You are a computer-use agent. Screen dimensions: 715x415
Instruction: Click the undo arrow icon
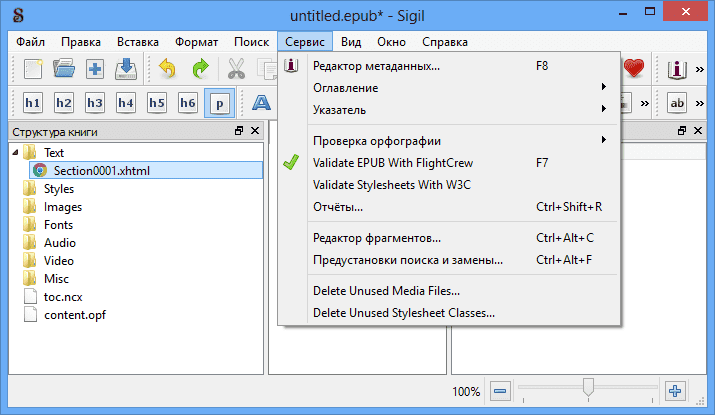point(168,69)
